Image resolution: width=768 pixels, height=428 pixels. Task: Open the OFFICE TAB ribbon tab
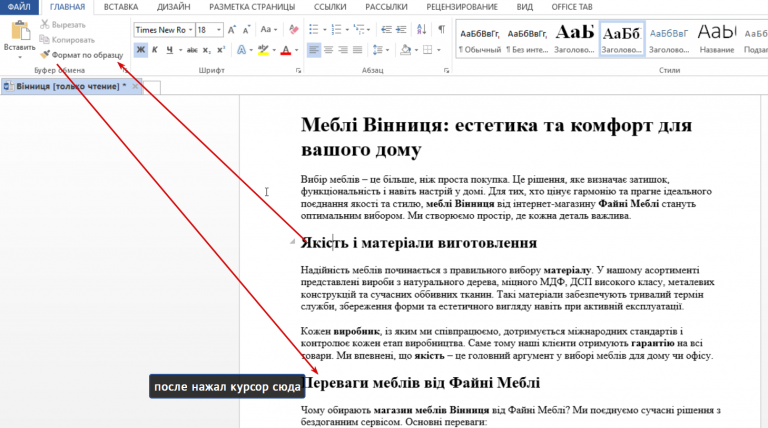tap(572, 7)
